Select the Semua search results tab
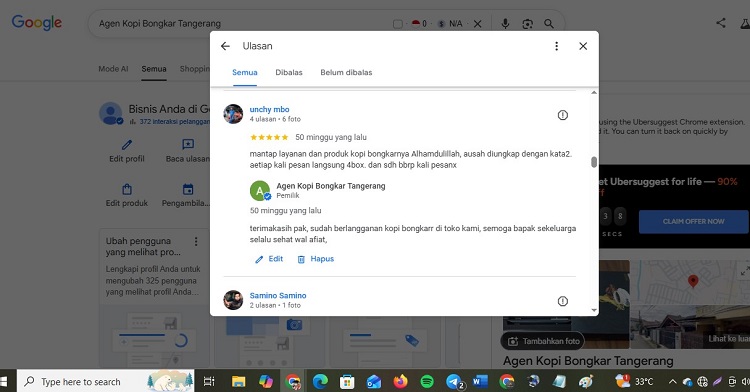The height and width of the screenshot is (392, 750). coord(154,69)
